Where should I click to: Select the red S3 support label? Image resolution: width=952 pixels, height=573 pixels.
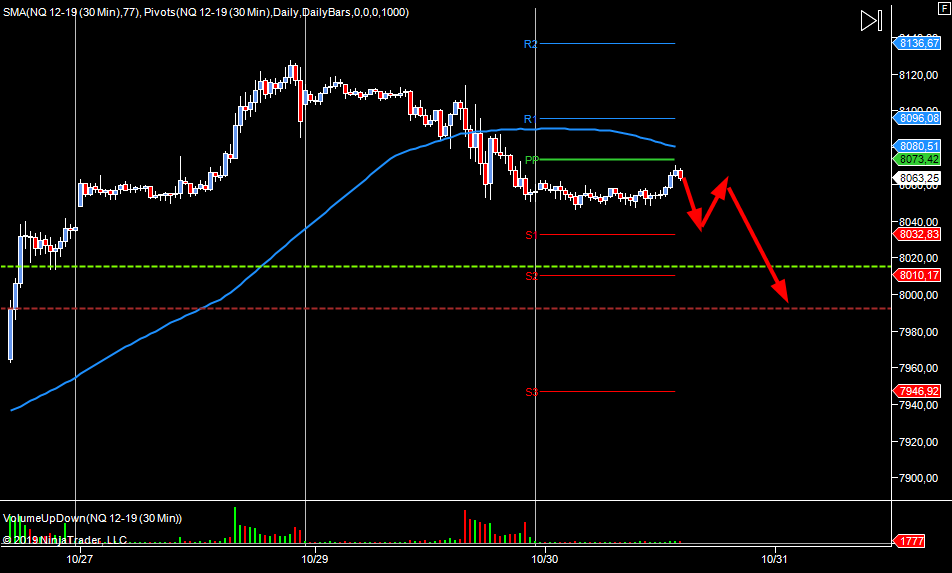531,392
